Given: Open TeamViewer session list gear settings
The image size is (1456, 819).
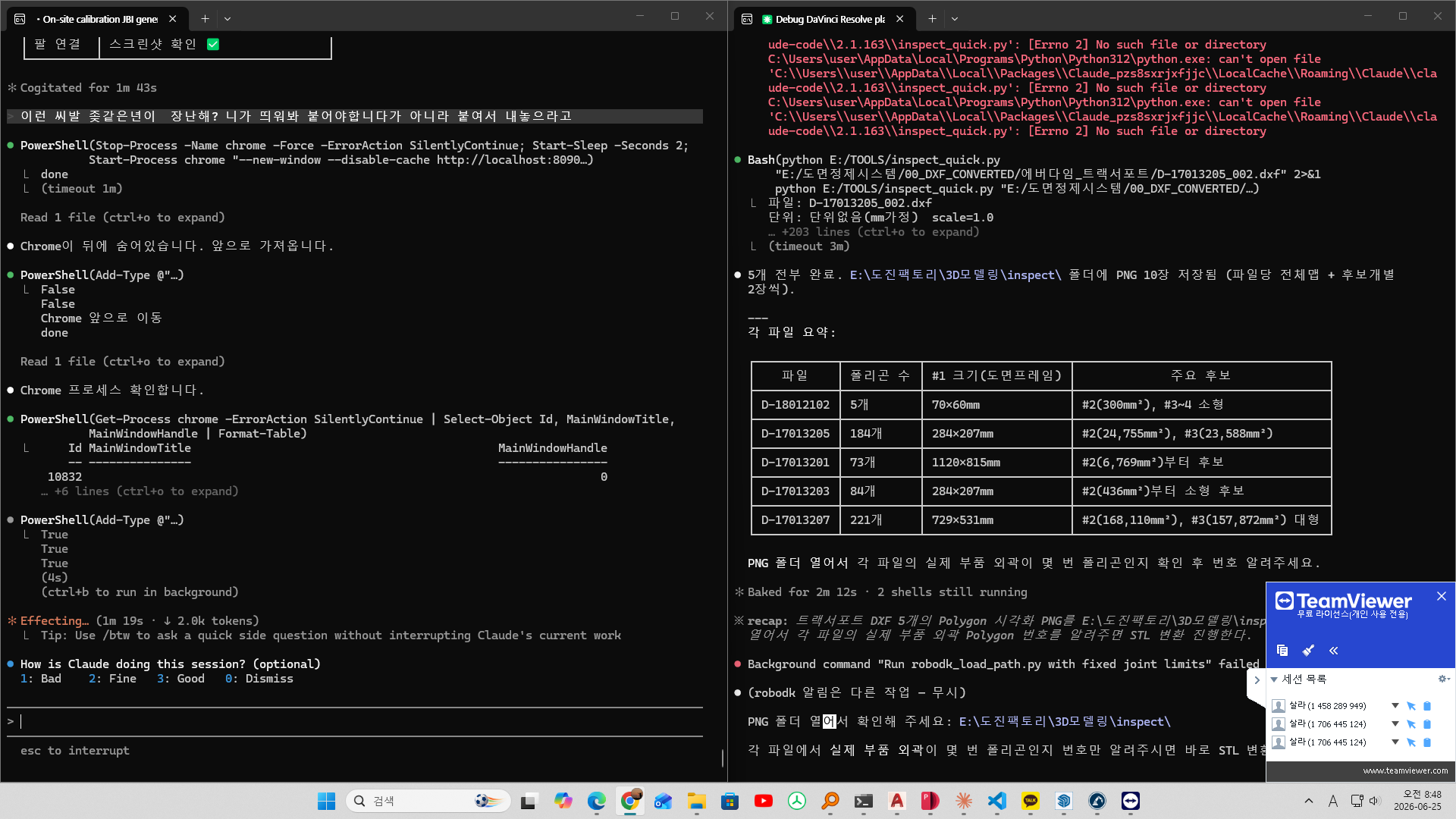Looking at the screenshot, I should click(1443, 679).
